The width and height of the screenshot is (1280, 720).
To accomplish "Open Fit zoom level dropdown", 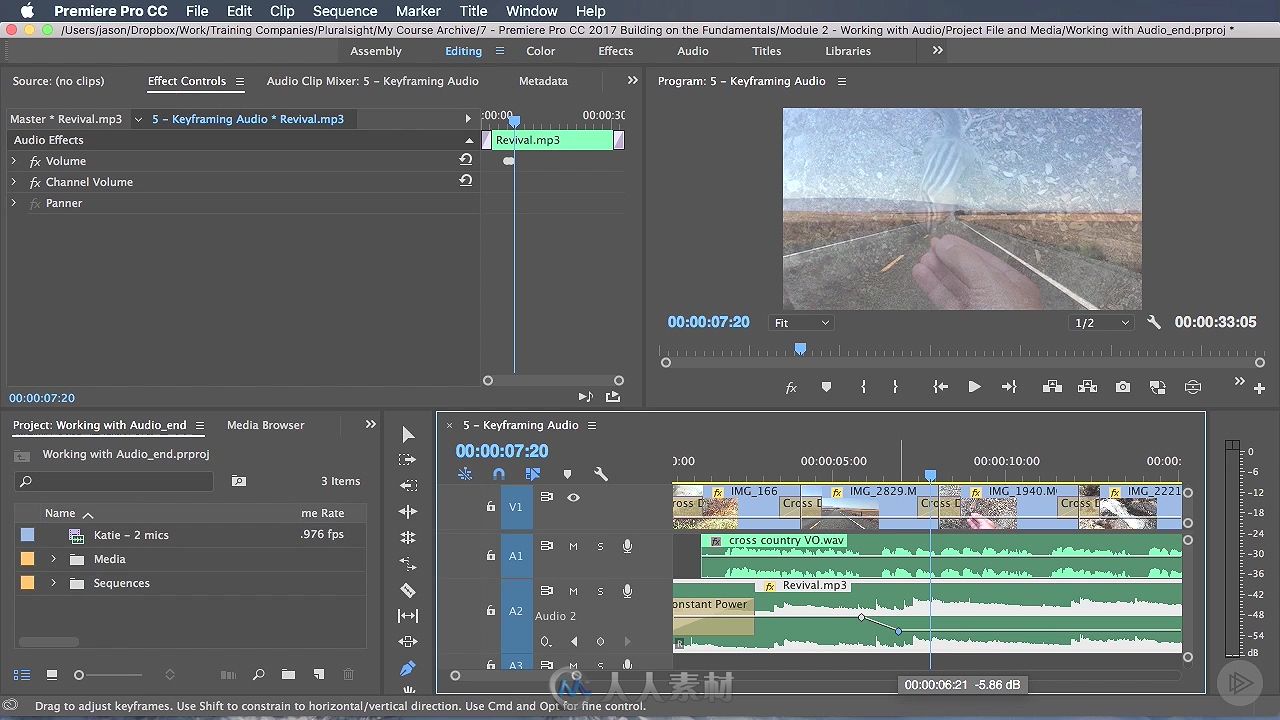I will [x=801, y=323].
